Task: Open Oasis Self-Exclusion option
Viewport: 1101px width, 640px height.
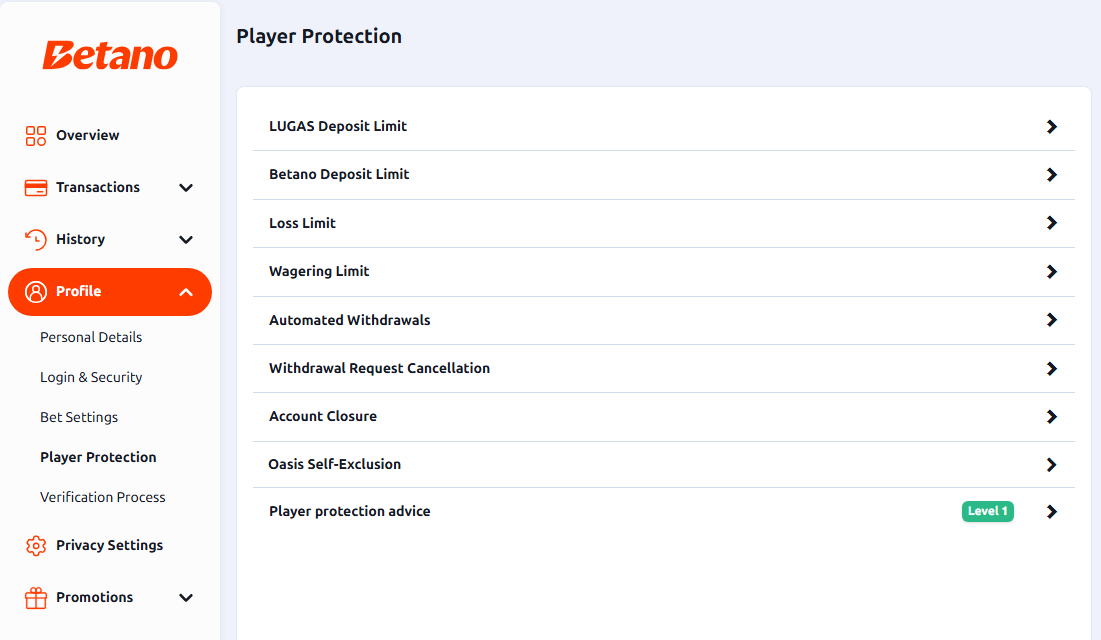Action: (x=664, y=464)
